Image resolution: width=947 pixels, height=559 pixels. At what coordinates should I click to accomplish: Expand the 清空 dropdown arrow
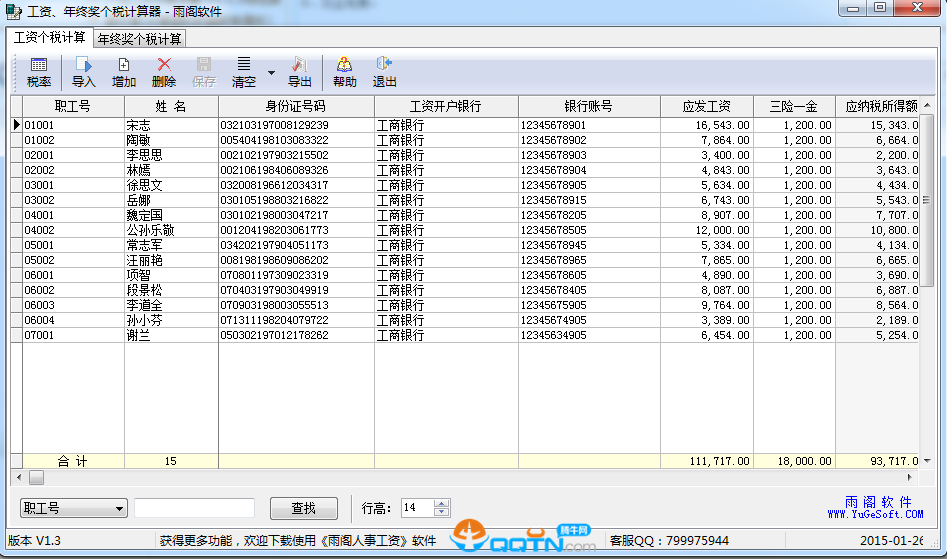tap(271, 73)
